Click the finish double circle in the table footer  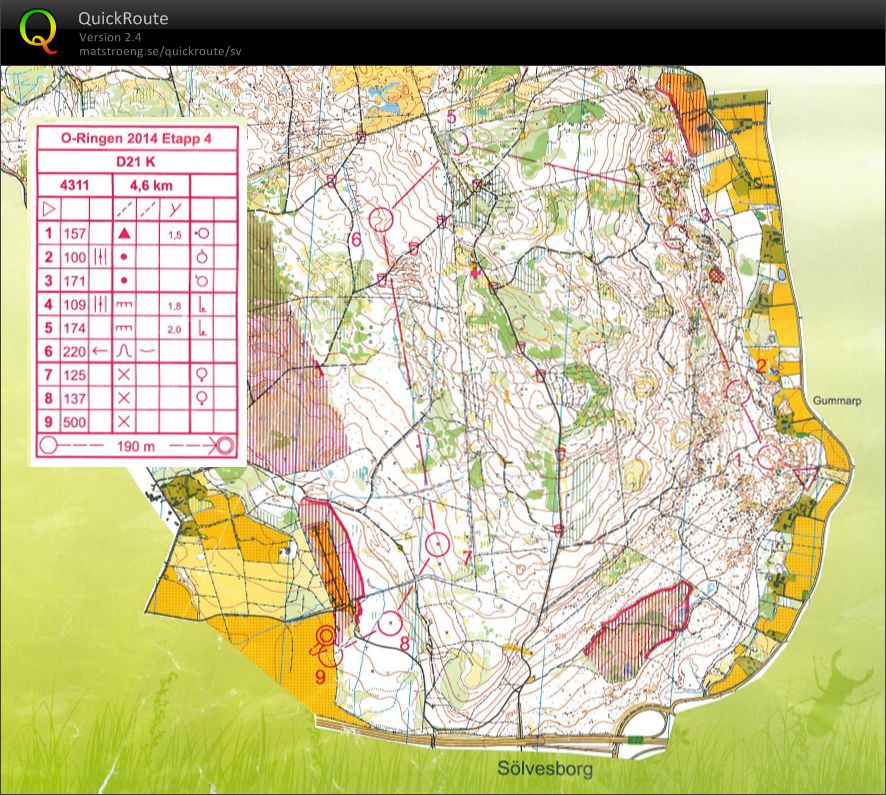point(225,446)
